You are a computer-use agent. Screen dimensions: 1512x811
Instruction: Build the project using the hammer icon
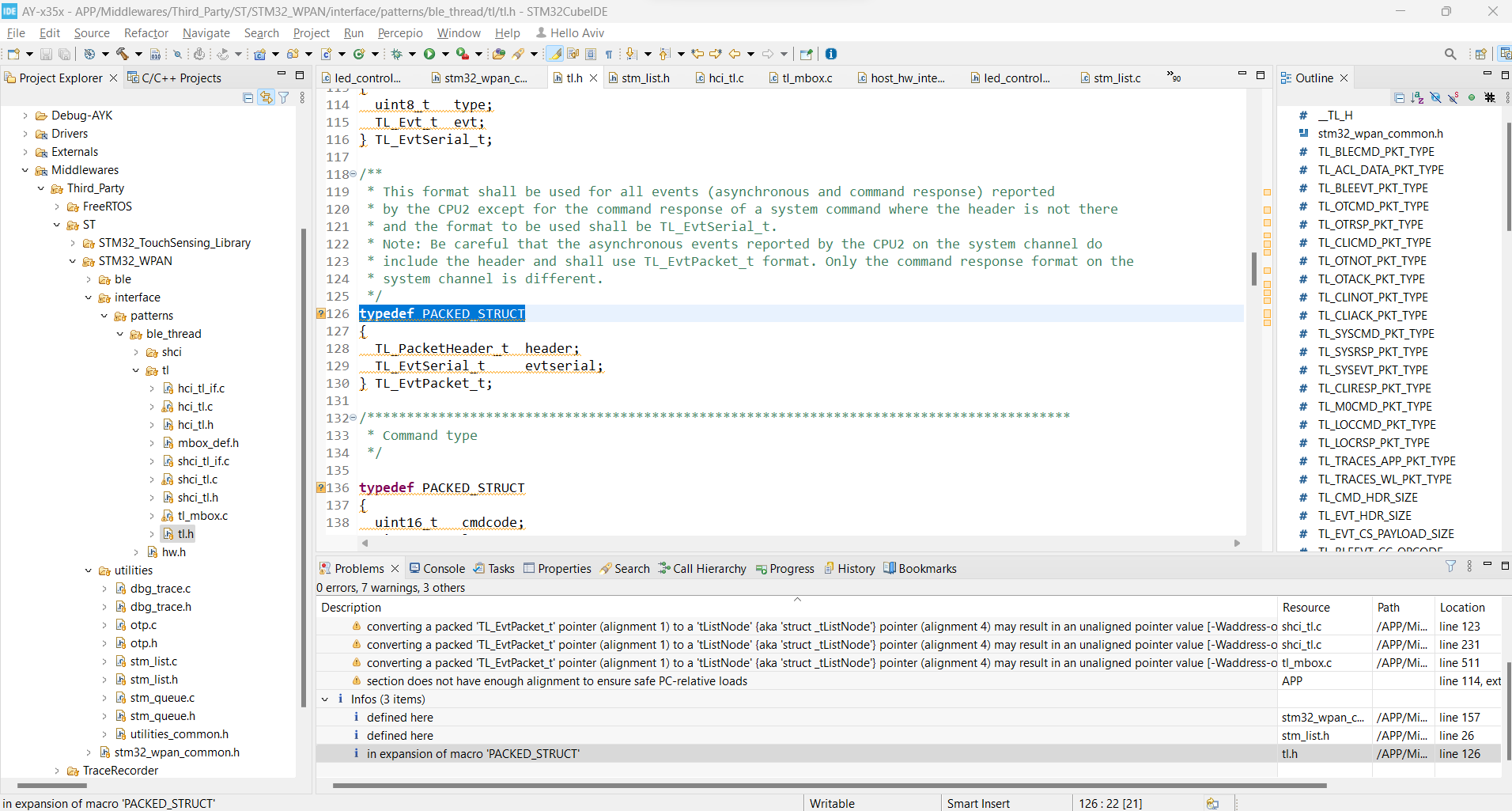[x=123, y=54]
